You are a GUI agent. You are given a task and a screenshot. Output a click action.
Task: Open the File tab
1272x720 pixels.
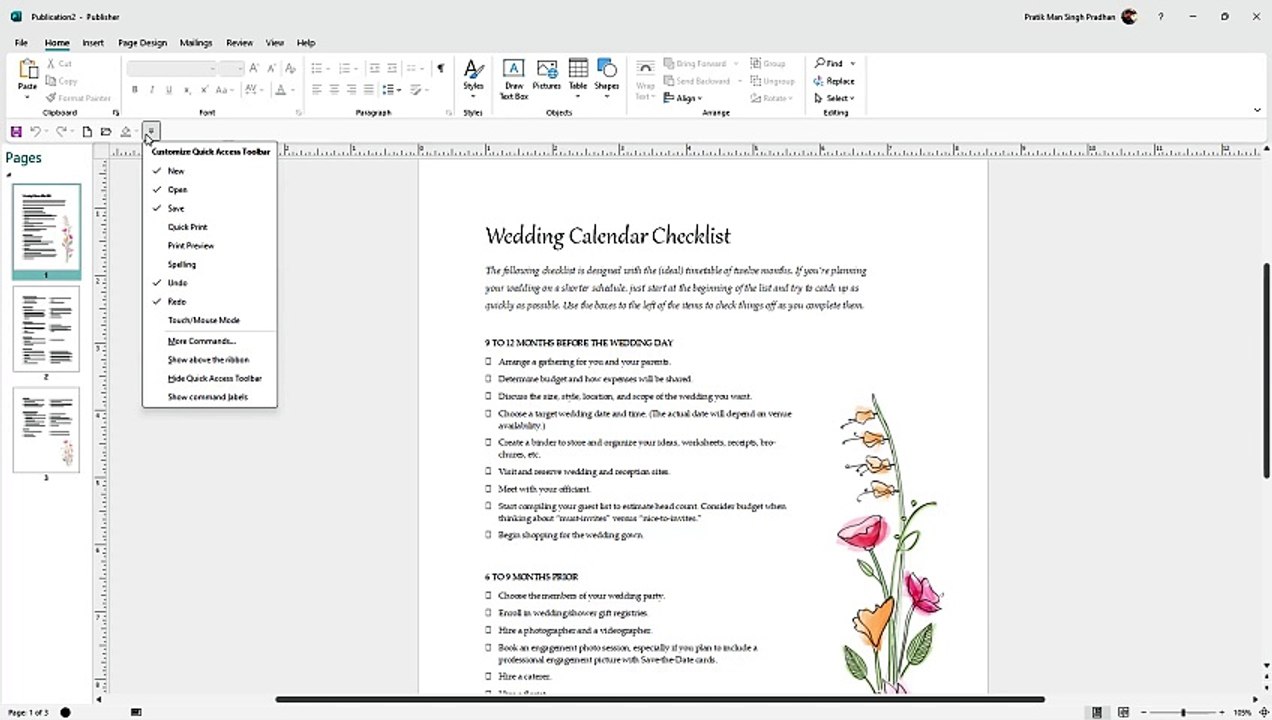[21, 43]
